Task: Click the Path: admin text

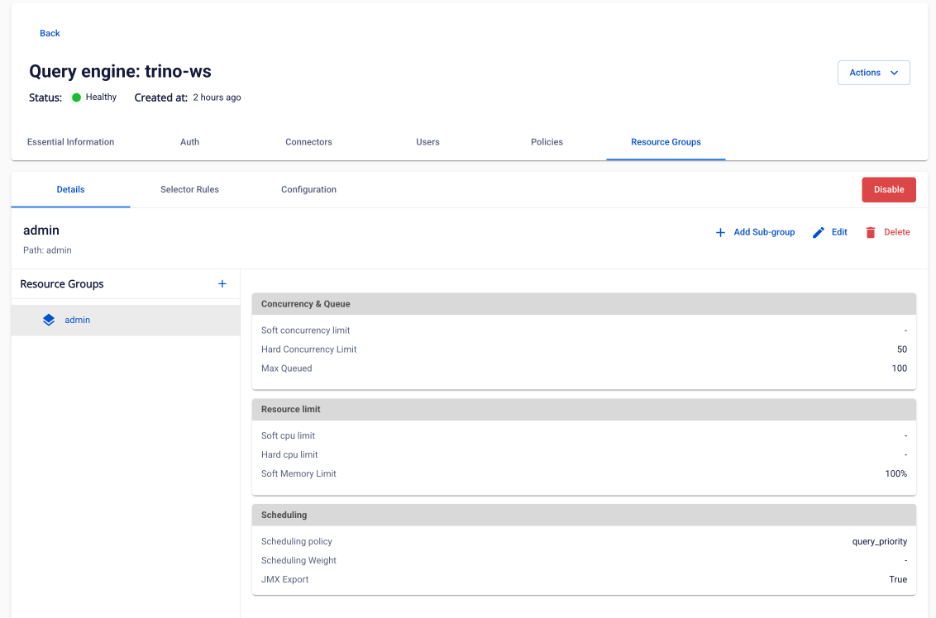Action: coord(47,250)
